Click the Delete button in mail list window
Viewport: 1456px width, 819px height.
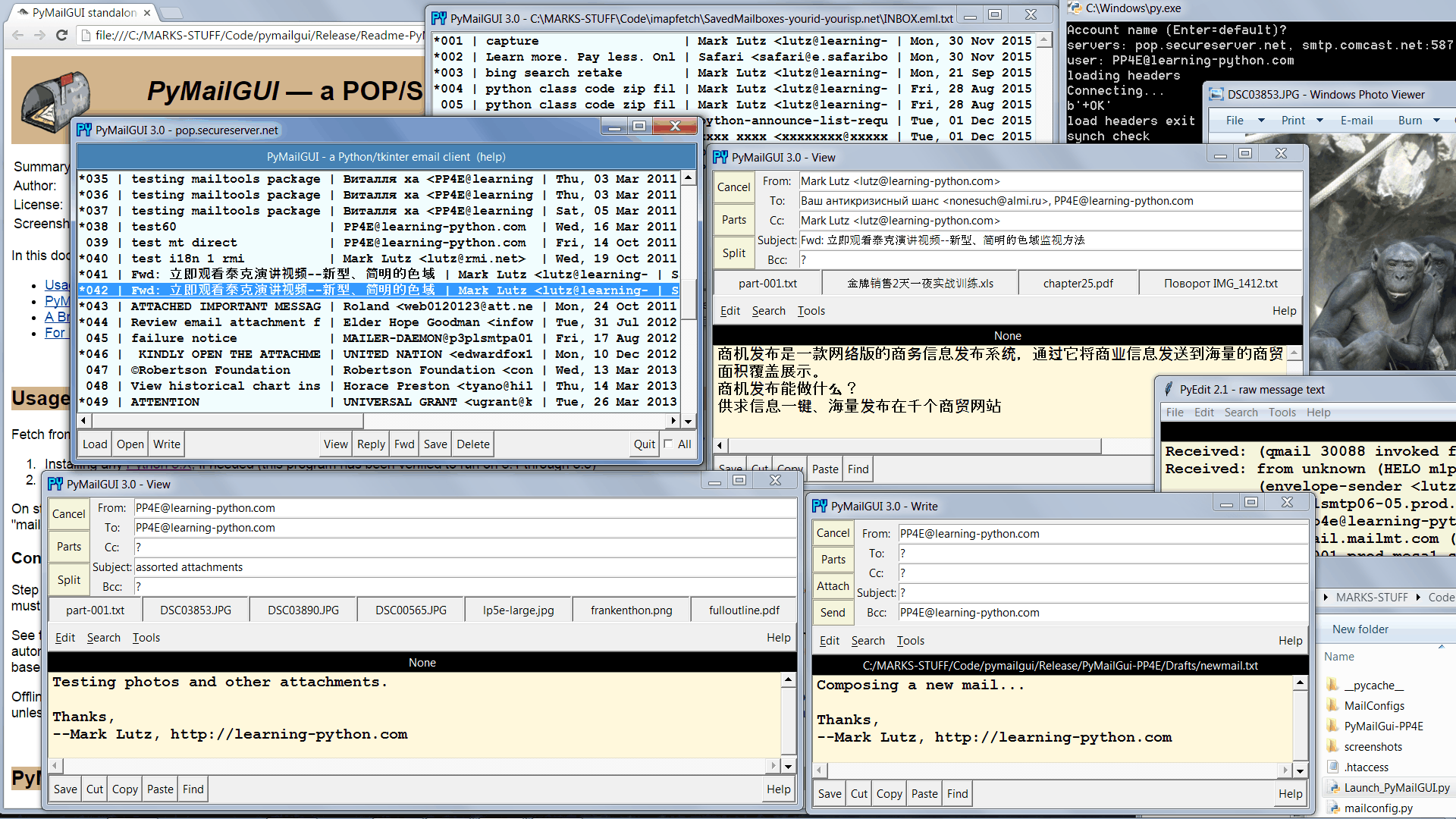click(x=472, y=444)
